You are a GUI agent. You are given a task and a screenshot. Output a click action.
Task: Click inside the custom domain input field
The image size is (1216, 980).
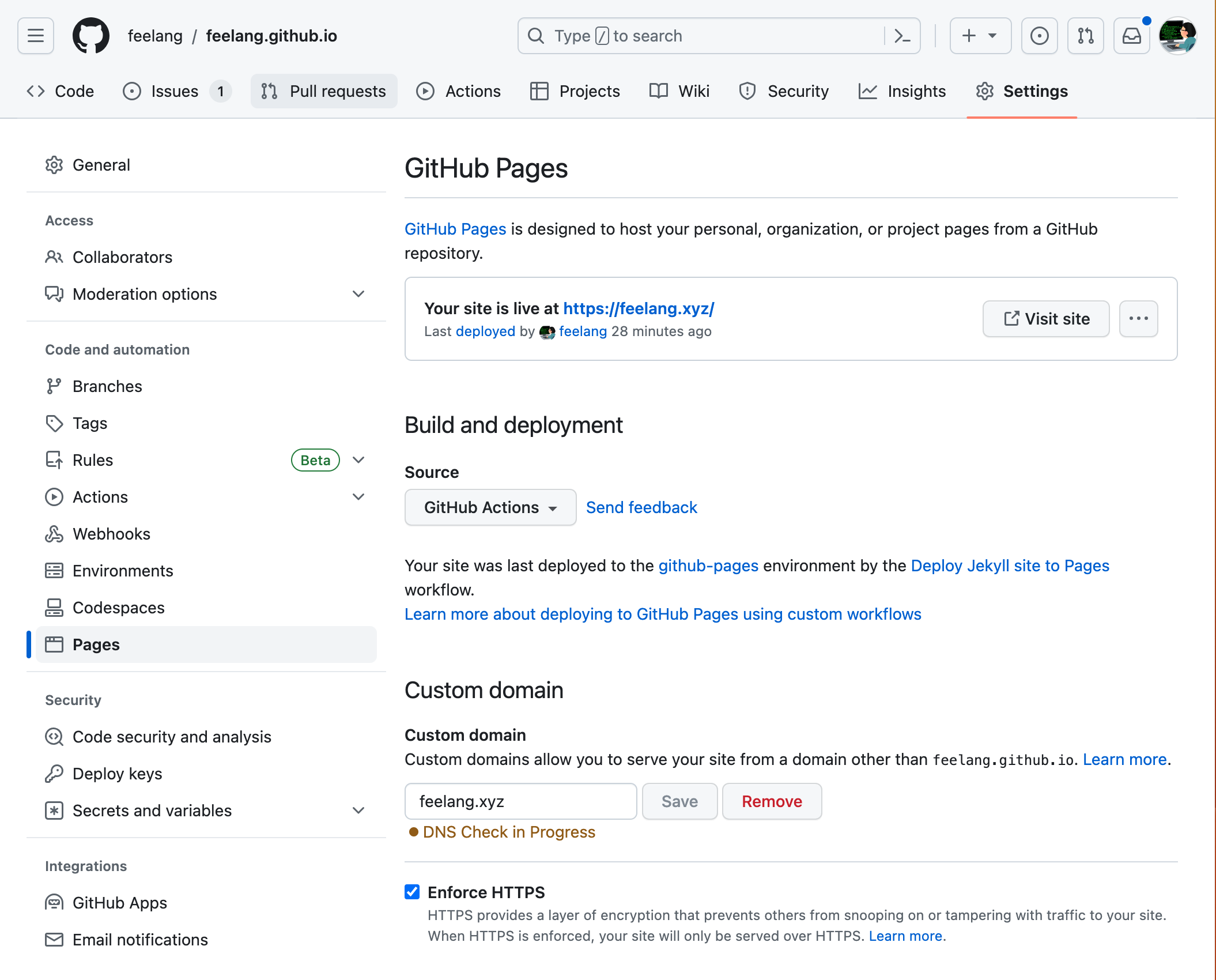520,801
